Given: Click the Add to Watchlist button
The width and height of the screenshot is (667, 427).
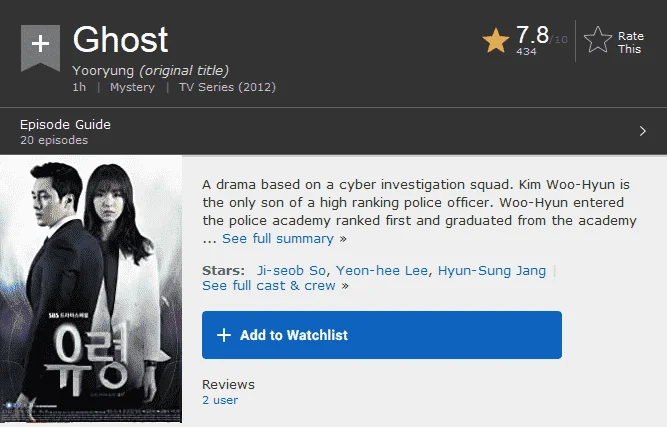Looking at the screenshot, I should (382, 335).
